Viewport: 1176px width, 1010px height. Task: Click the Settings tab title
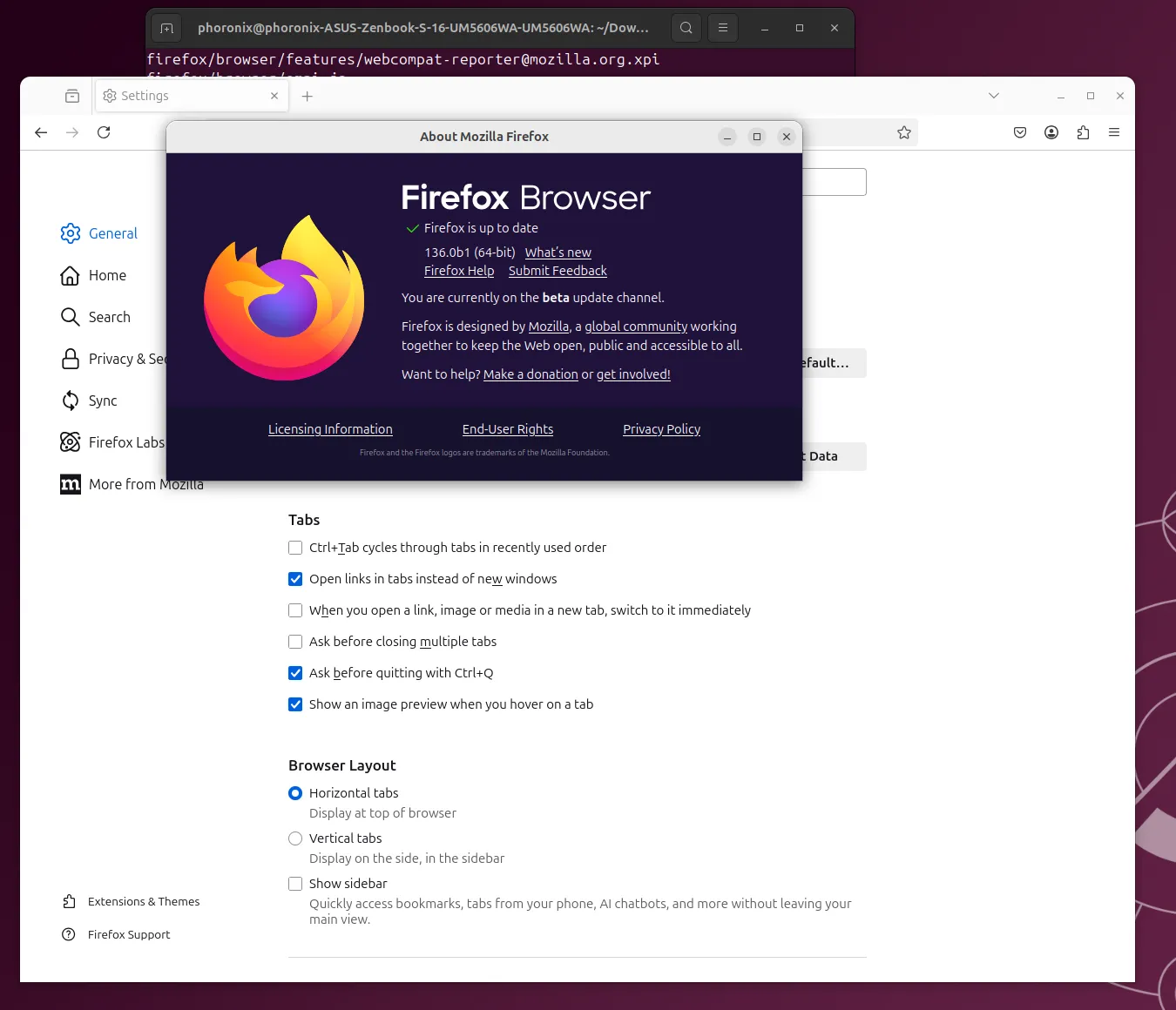click(145, 96)
